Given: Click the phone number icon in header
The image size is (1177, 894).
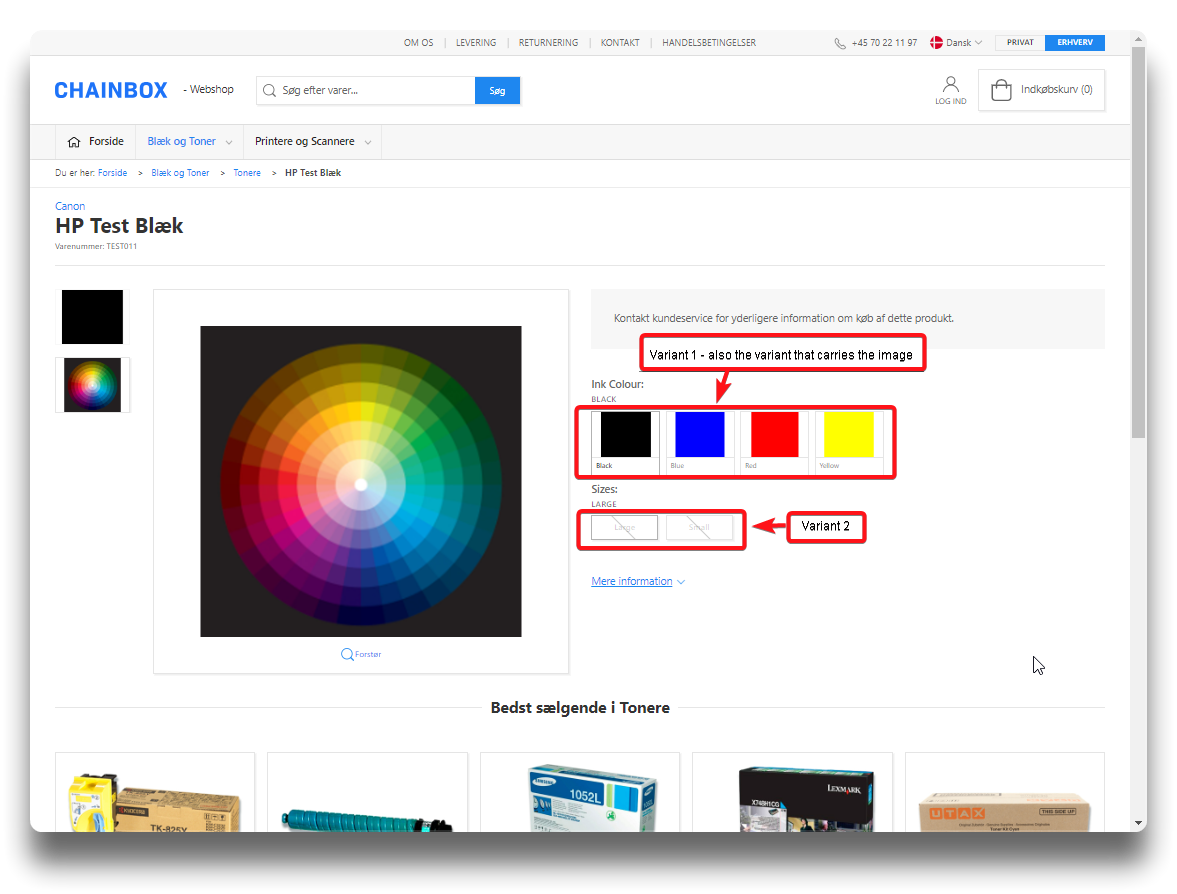Looking at the screenshot, I should click(x=840, y=43).
